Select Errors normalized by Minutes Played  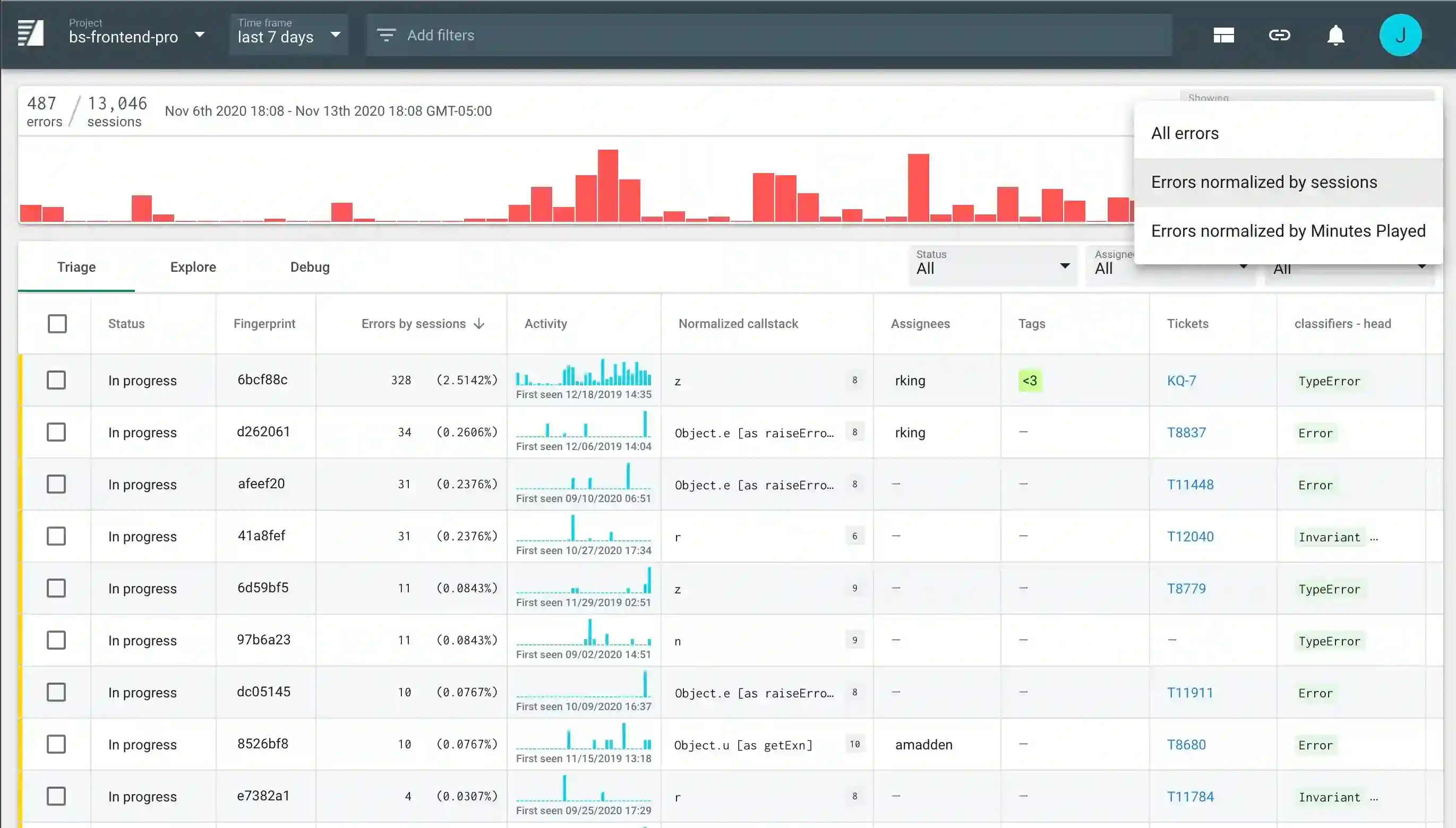(x=1288, y=231)
